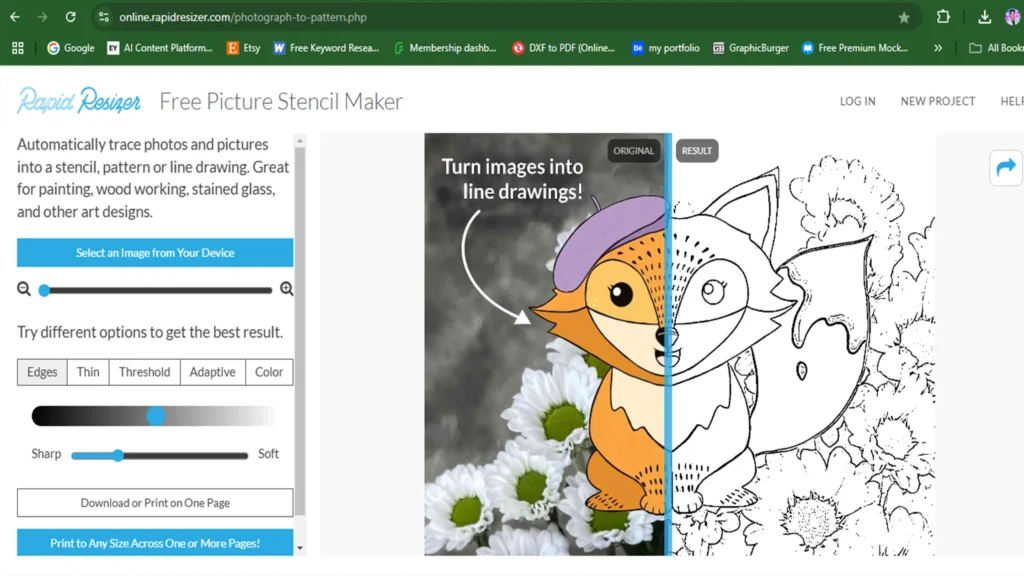Click the Sharp to Soft slider track
Image resolution: width=1024 pixels, height=576 pixels.
click(159, 455)
